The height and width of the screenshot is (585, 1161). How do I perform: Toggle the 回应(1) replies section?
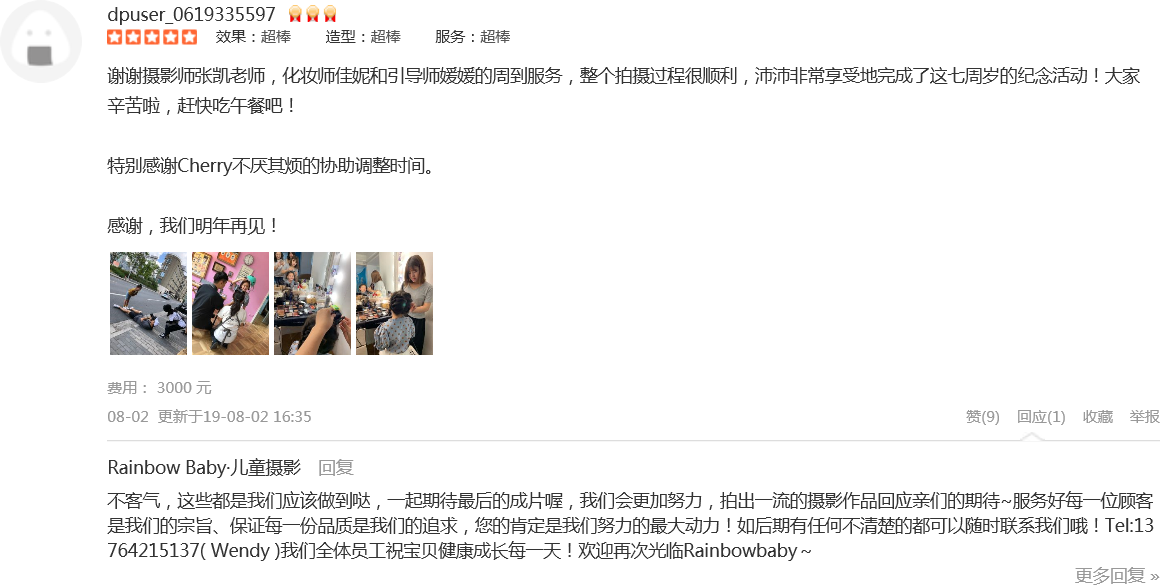click(x=1041, y=417)
